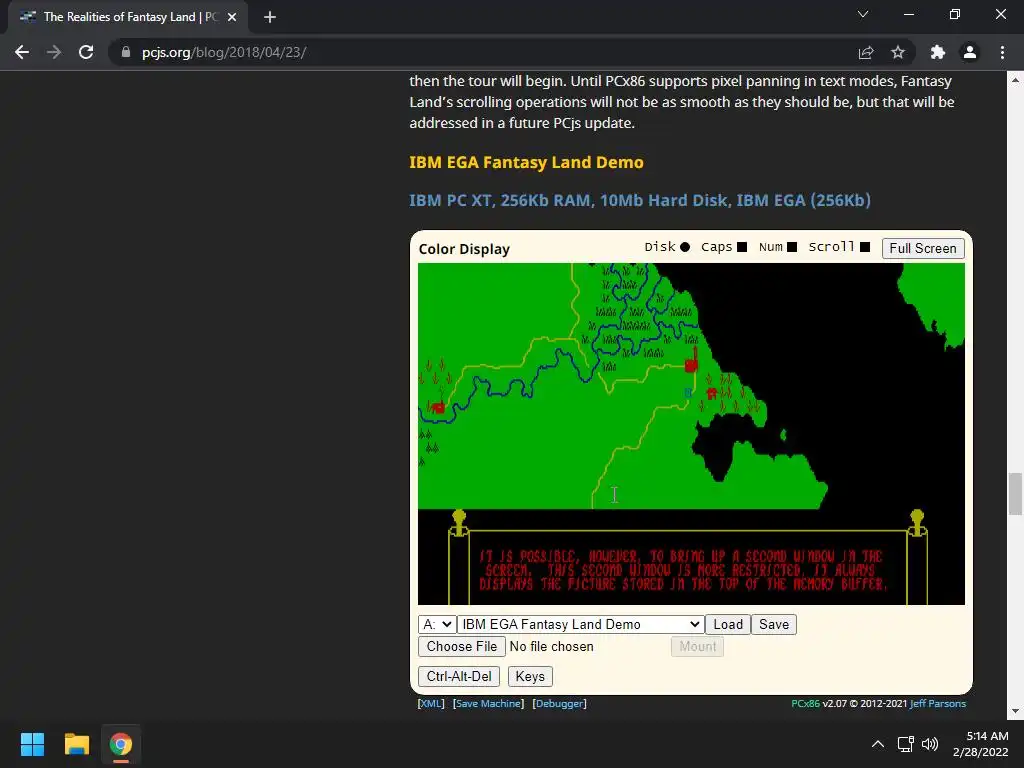
Task: Open the Debugger link
Action: point(560,703)
